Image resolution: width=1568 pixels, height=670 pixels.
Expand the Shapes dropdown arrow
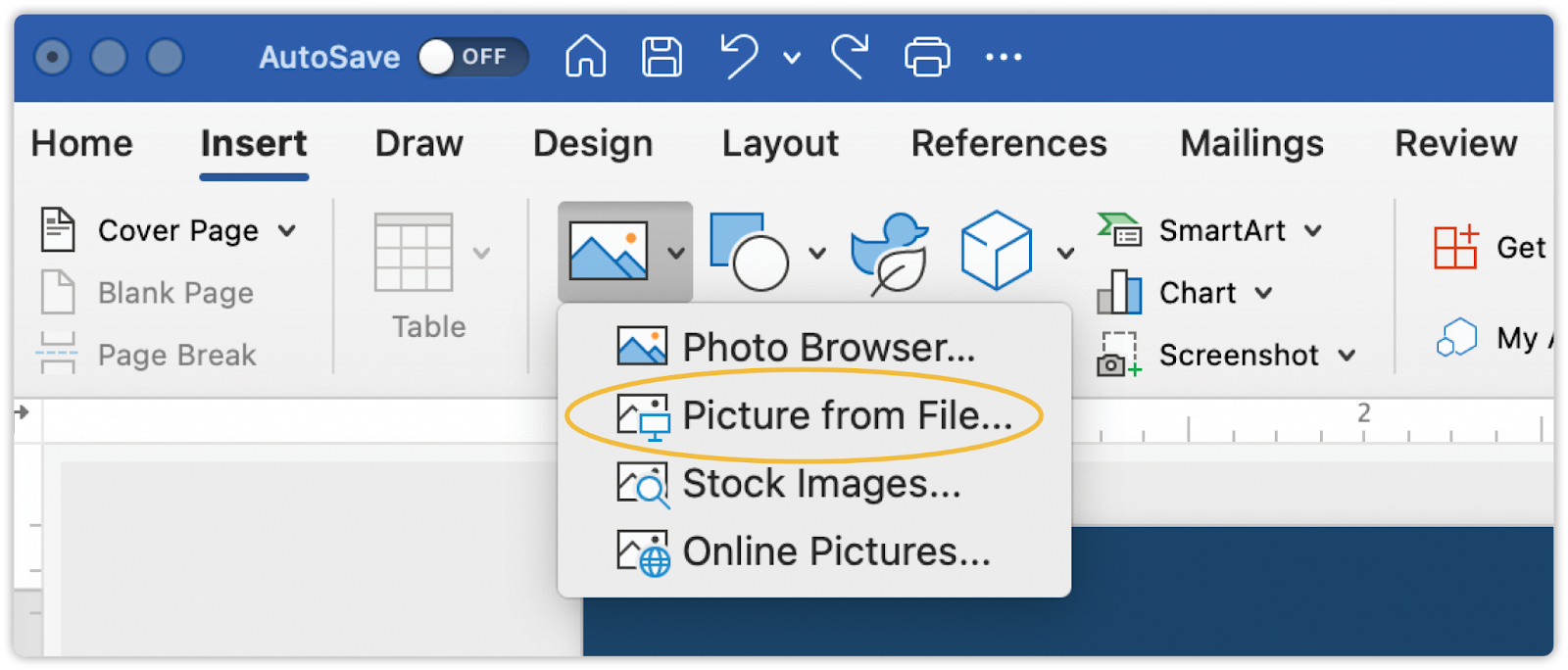coord(817,253)
